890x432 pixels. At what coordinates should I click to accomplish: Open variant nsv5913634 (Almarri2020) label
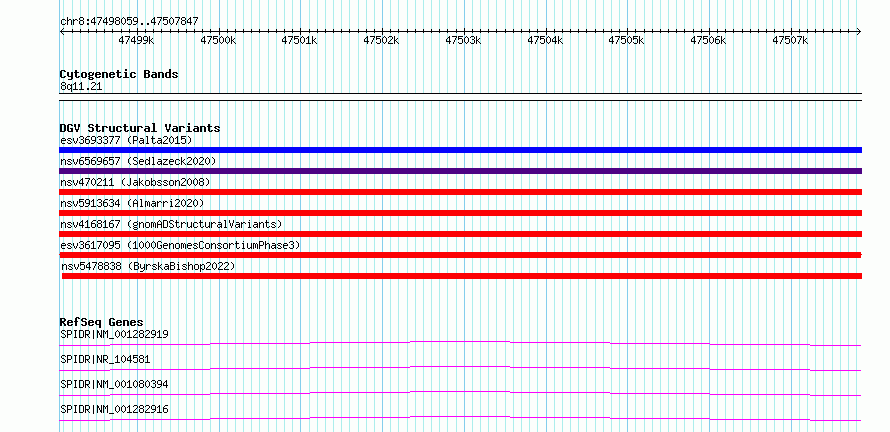[x=132, y=203]
